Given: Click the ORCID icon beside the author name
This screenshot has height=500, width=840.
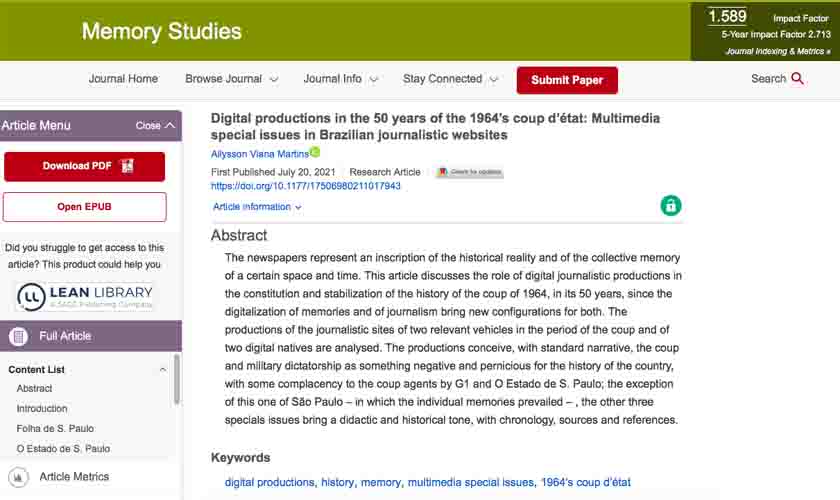Looking at the screenshot, I should (x=315, y=153).
